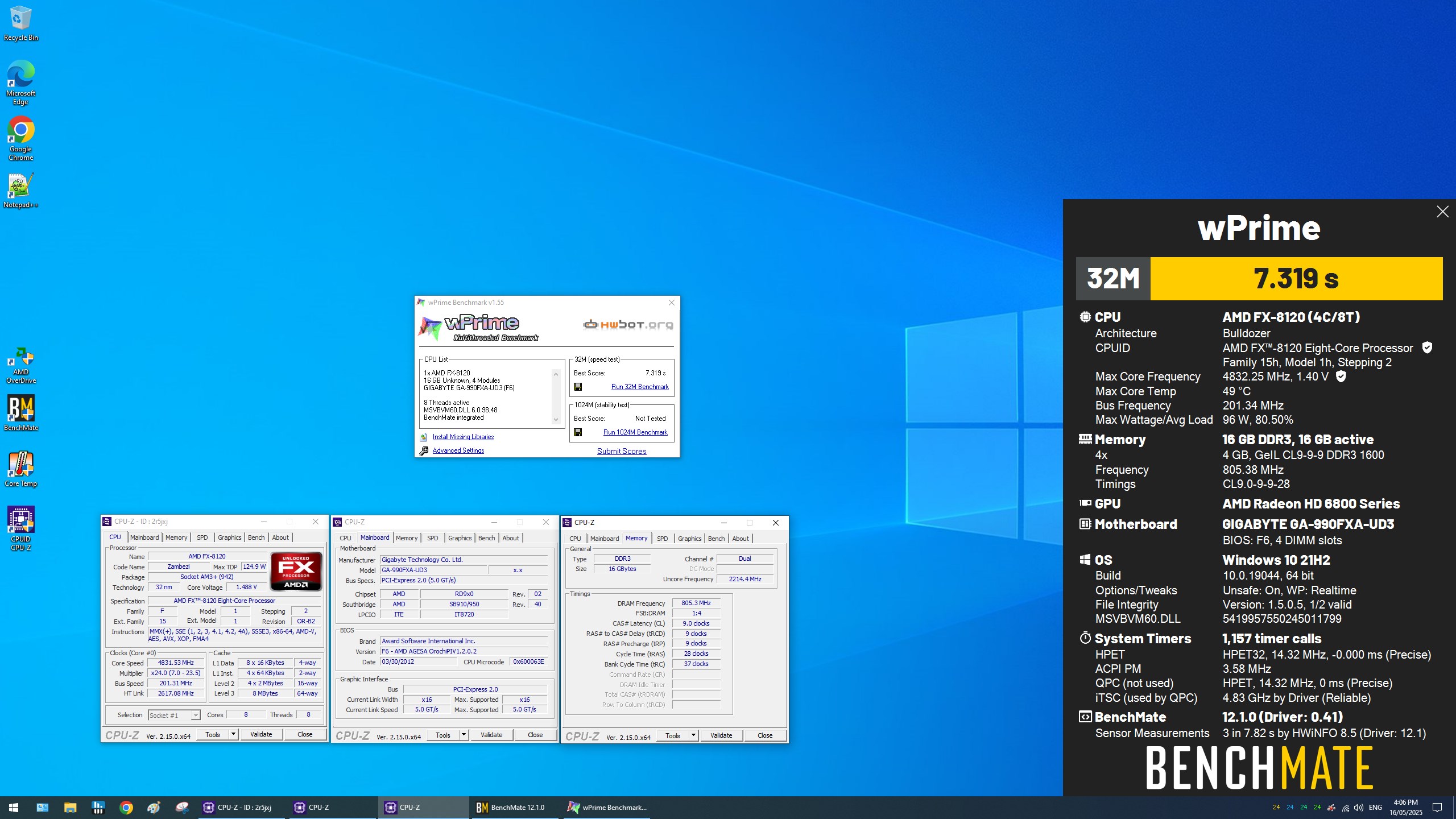This screenshot has width=1456, height=819.
Task: Open the Graphics tab in the CPU-Z Mainboard window
Action: click(x=460, y=538)
